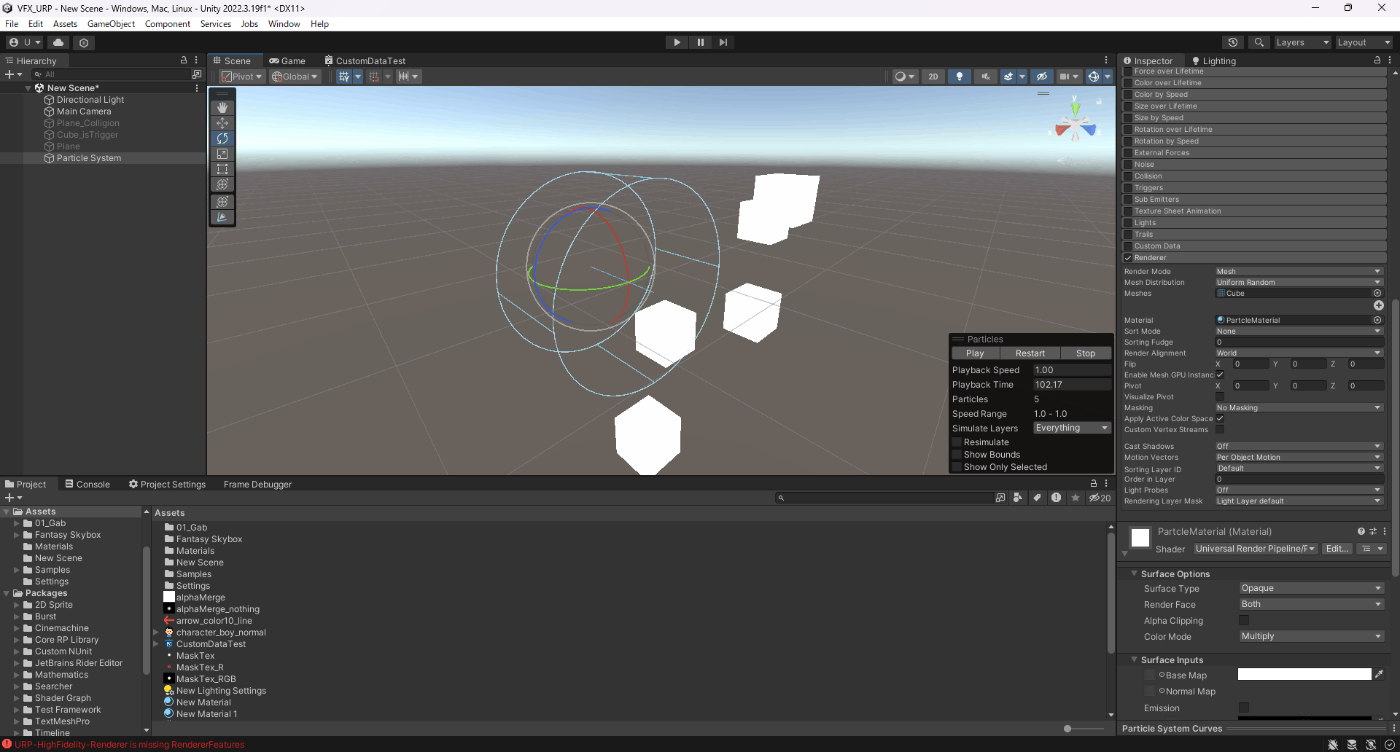Viewport: 1400px width, 752px height.
Task: Toggle scene lighting bulb icon
Action: [959, 76]
